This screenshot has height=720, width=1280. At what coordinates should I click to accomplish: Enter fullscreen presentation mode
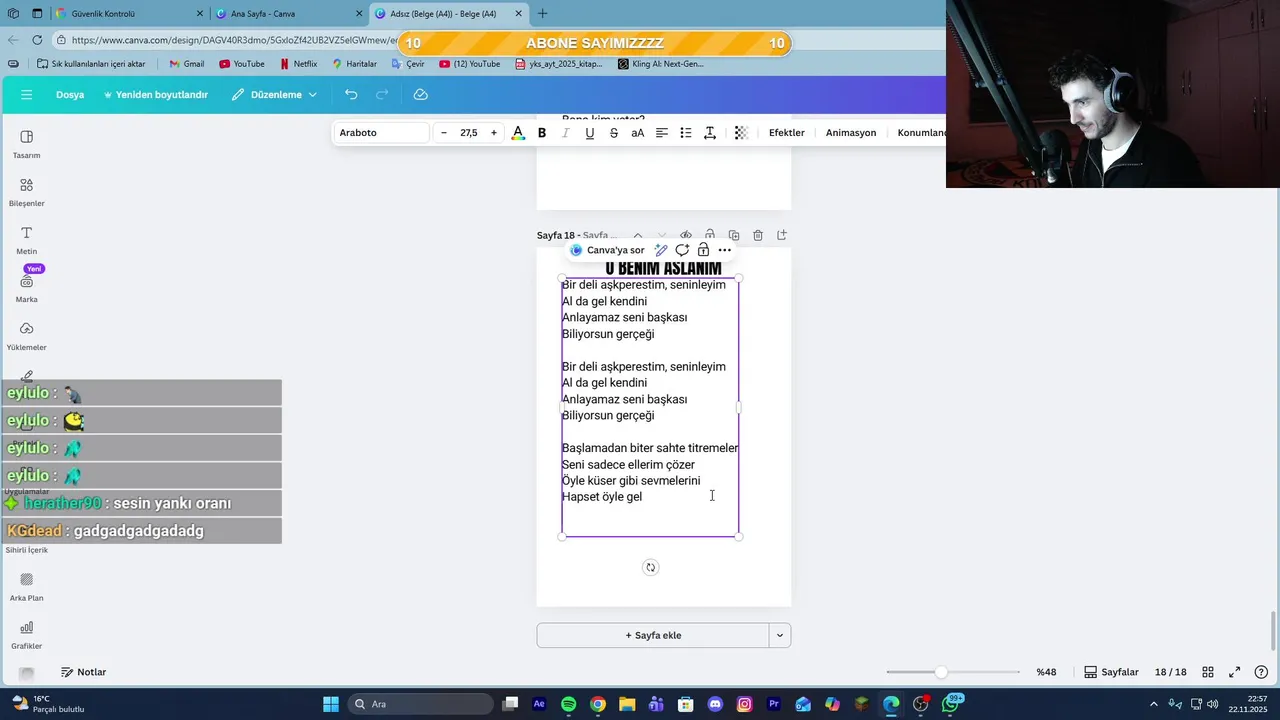1235,672
